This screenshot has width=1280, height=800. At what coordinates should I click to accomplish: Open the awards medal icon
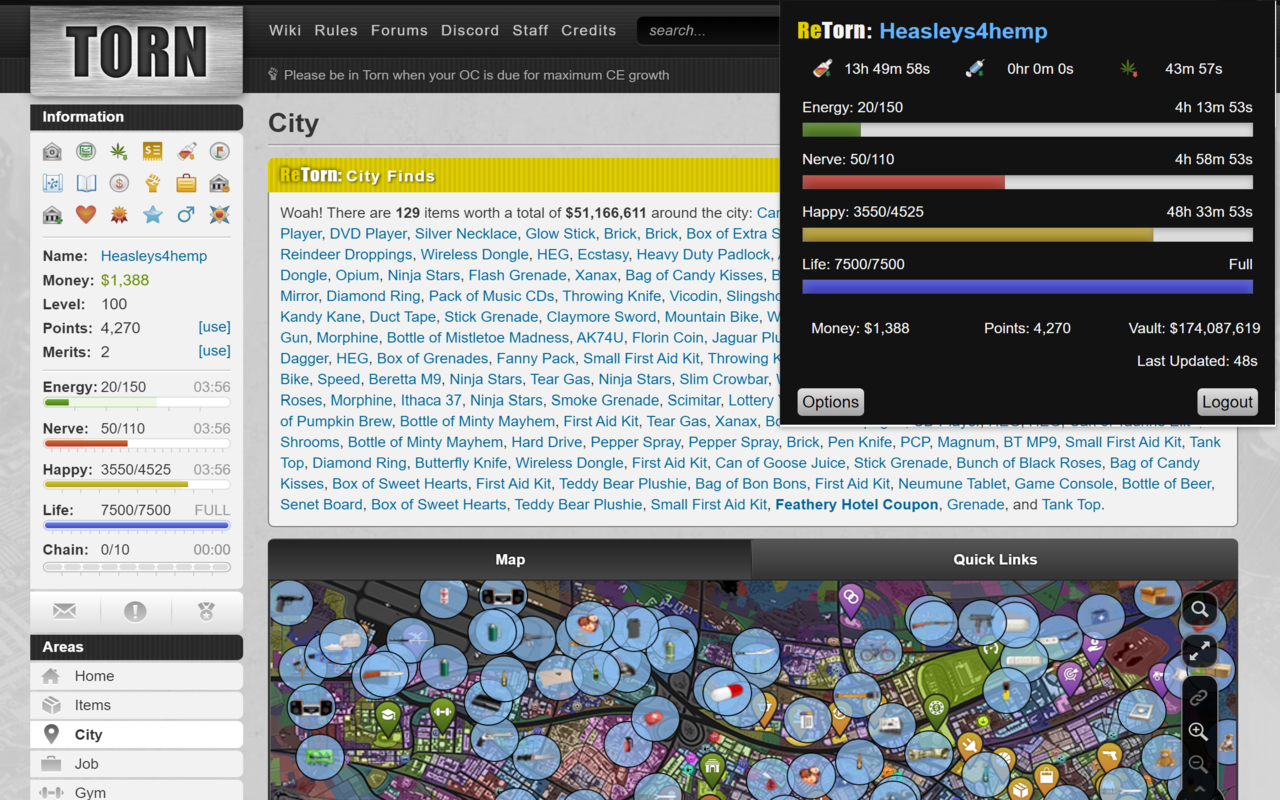point(206,611)
